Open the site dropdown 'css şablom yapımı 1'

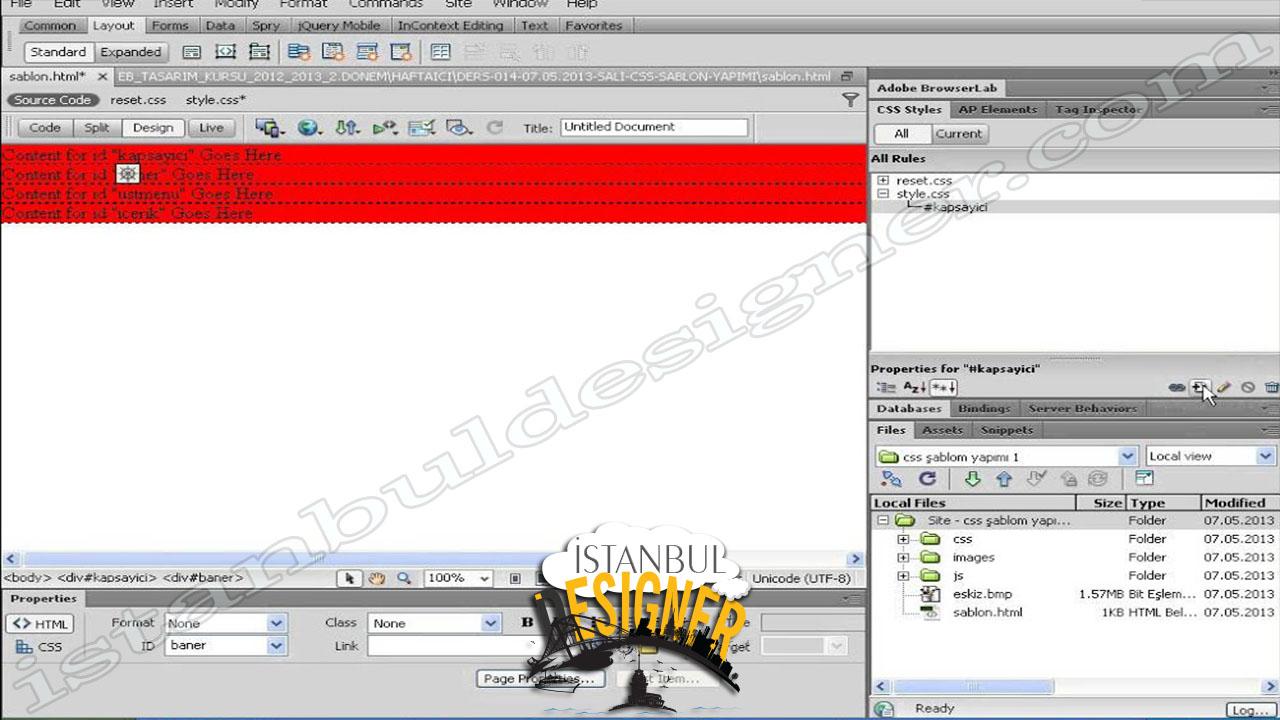click(1006, 456)
